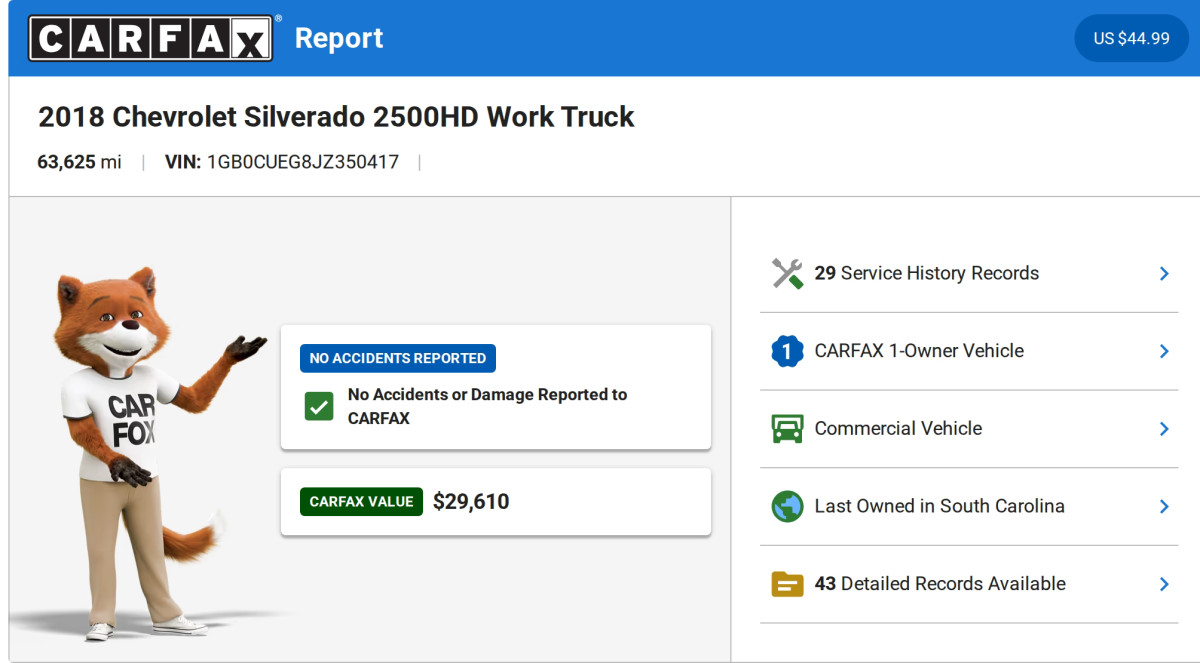Click the CARFAX VALUE green badge

pos(361,502)
